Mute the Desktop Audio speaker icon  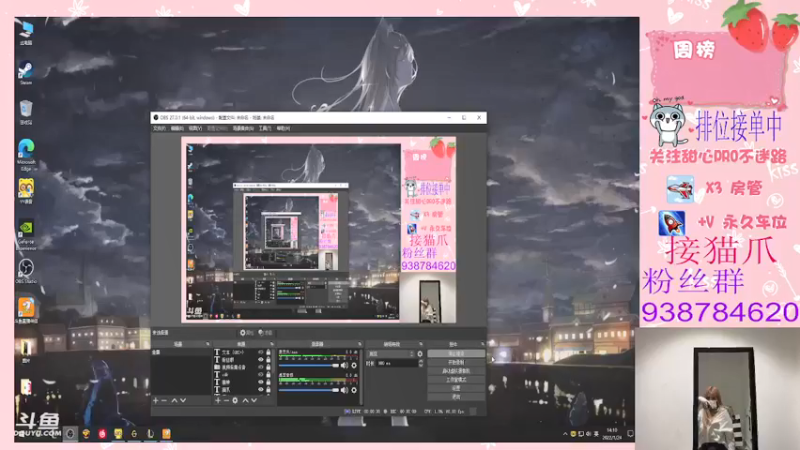(x=344, y=390)
